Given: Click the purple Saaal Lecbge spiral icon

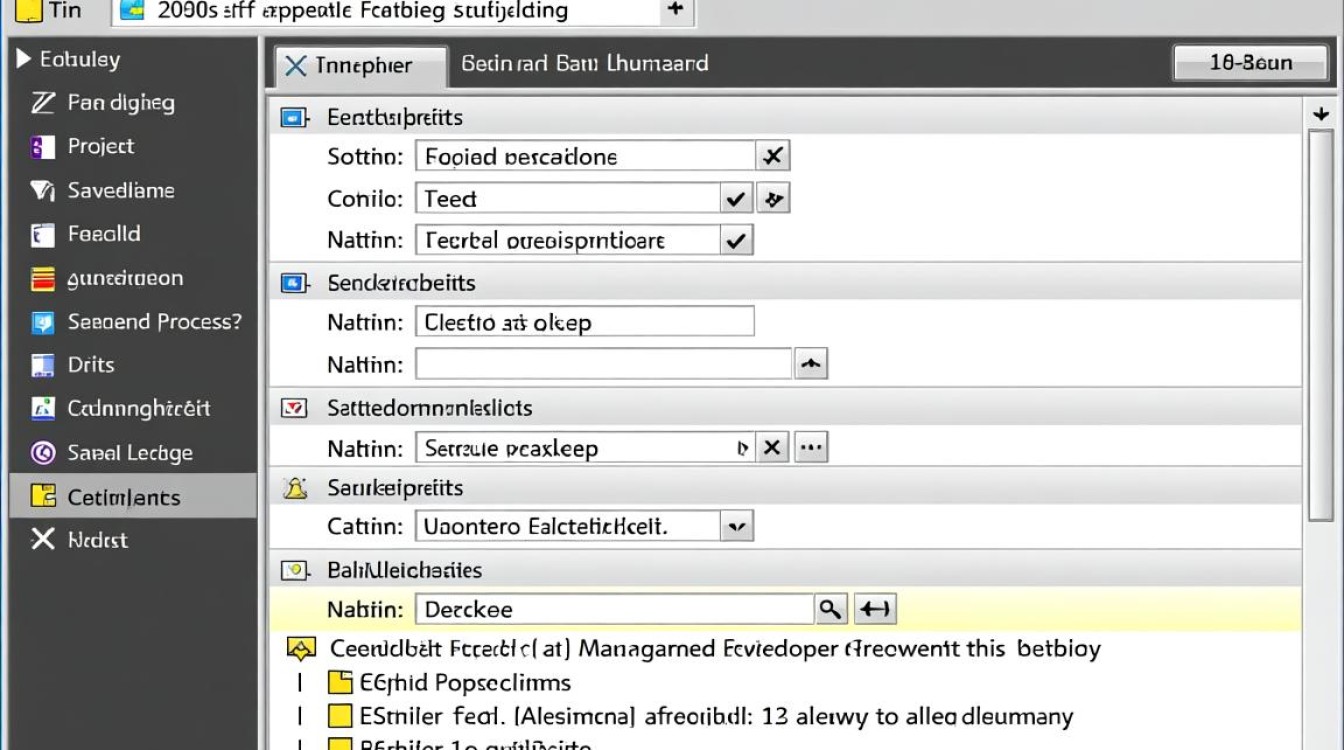Looking at the screenshot, I should coord(42,453).
